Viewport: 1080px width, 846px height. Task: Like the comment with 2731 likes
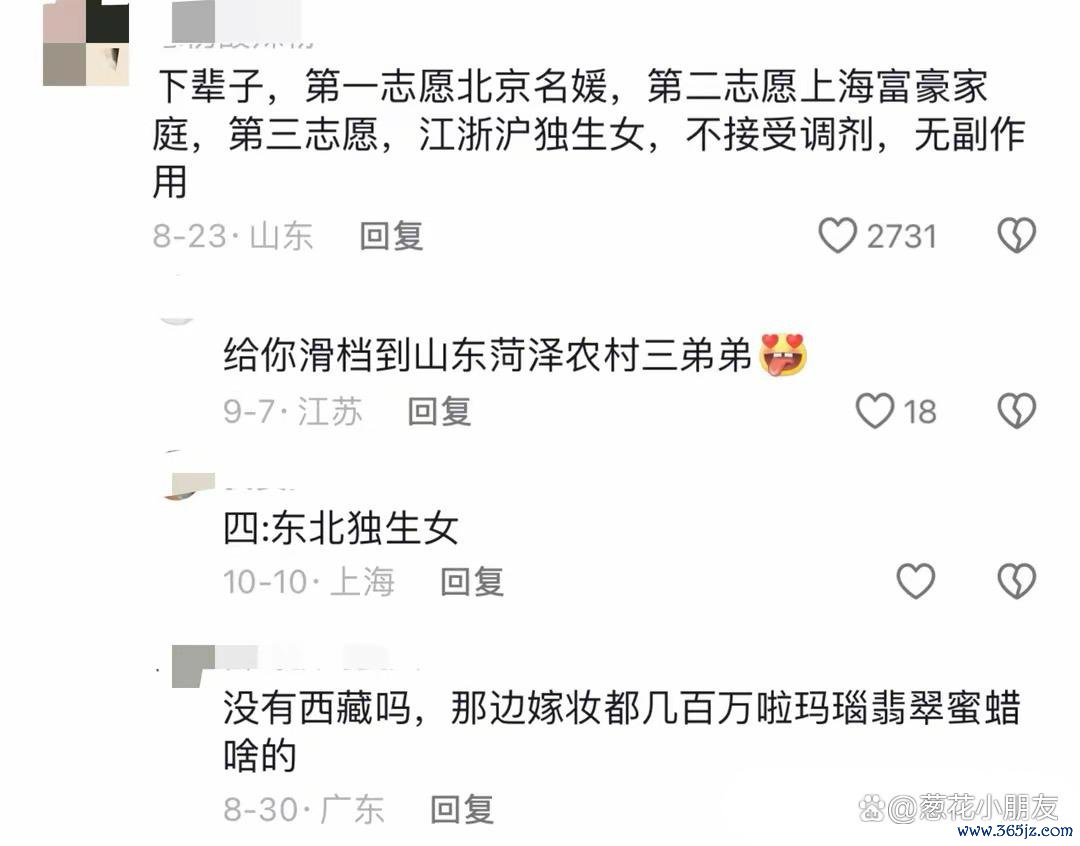click(x=837, y=236)
